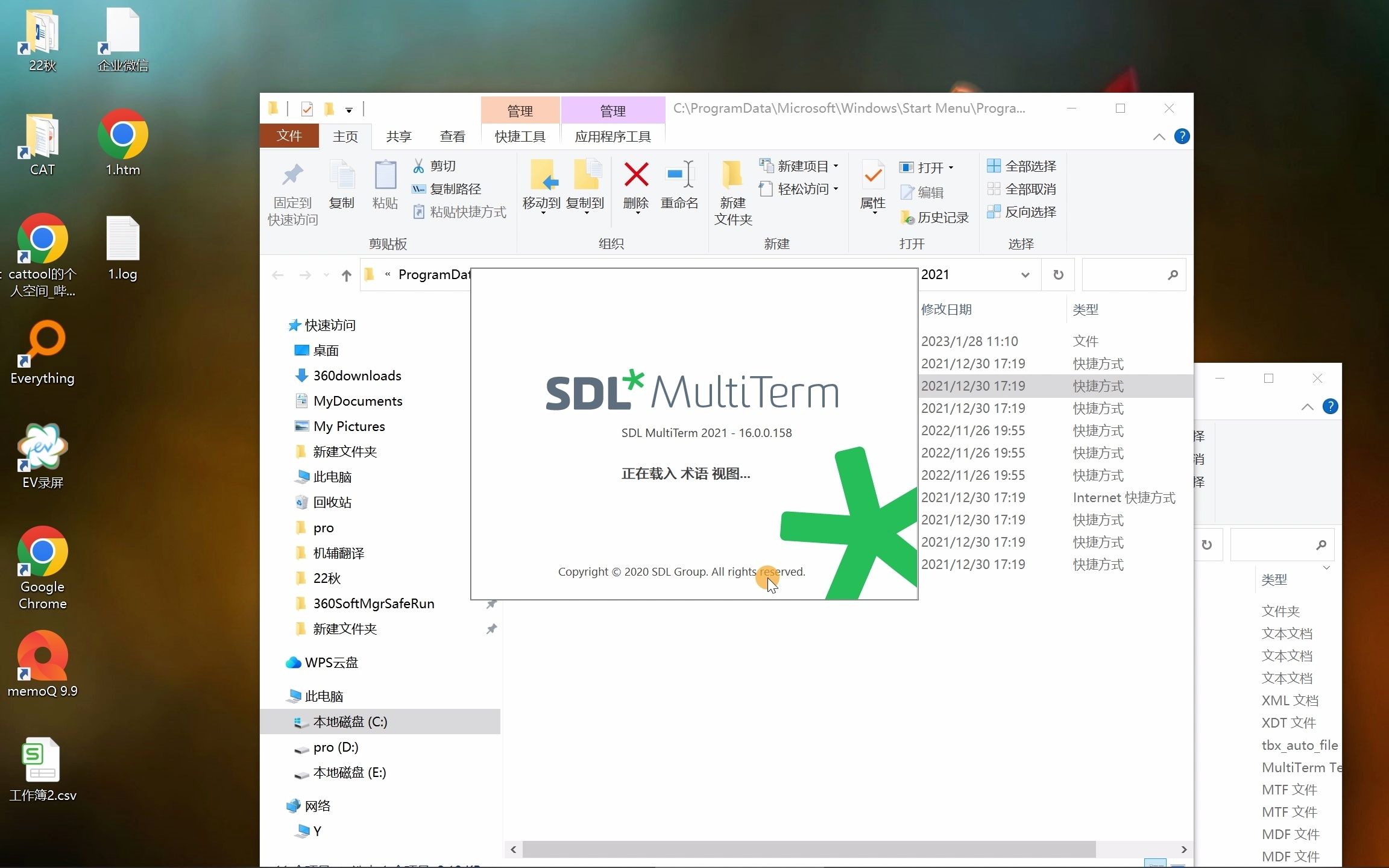Click 本地磁盘 (C:) drive in sidebar
Image resolution: width=1389 pixels, height=868 pixels.
coord(350,721)
